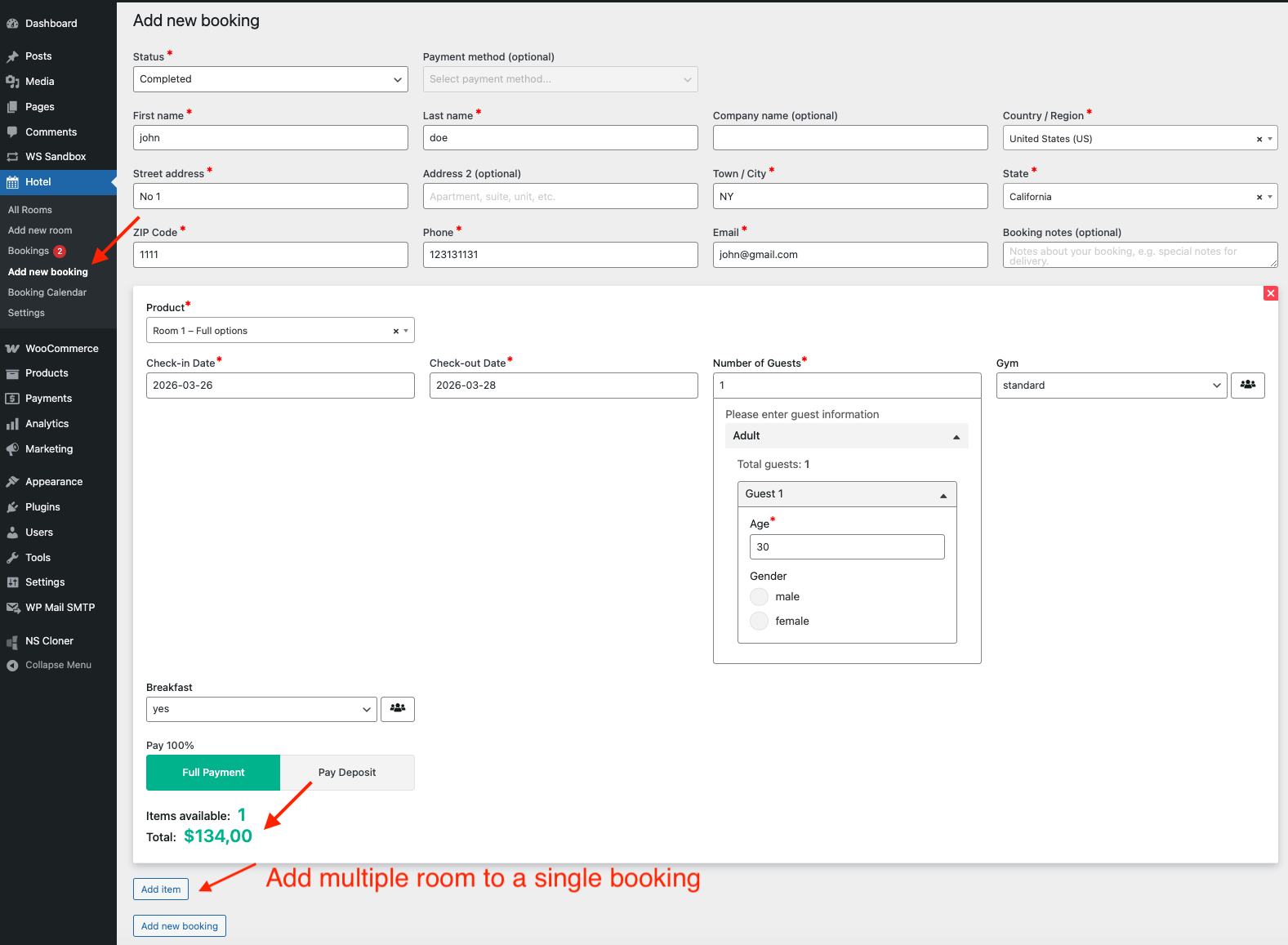Screen dimensions: 1288x945
Task: Select the female gender radio button
Action: (759, 622)
